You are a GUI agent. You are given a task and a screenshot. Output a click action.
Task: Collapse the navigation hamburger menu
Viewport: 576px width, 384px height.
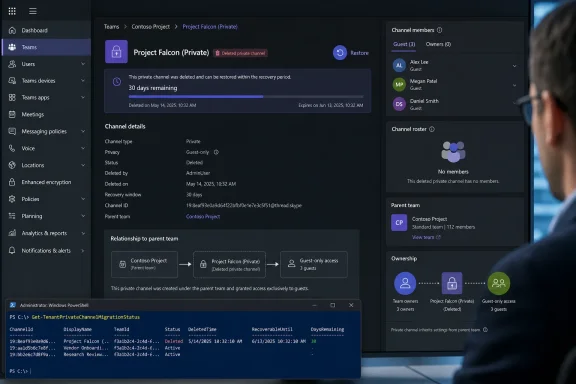tap(33, 11)
